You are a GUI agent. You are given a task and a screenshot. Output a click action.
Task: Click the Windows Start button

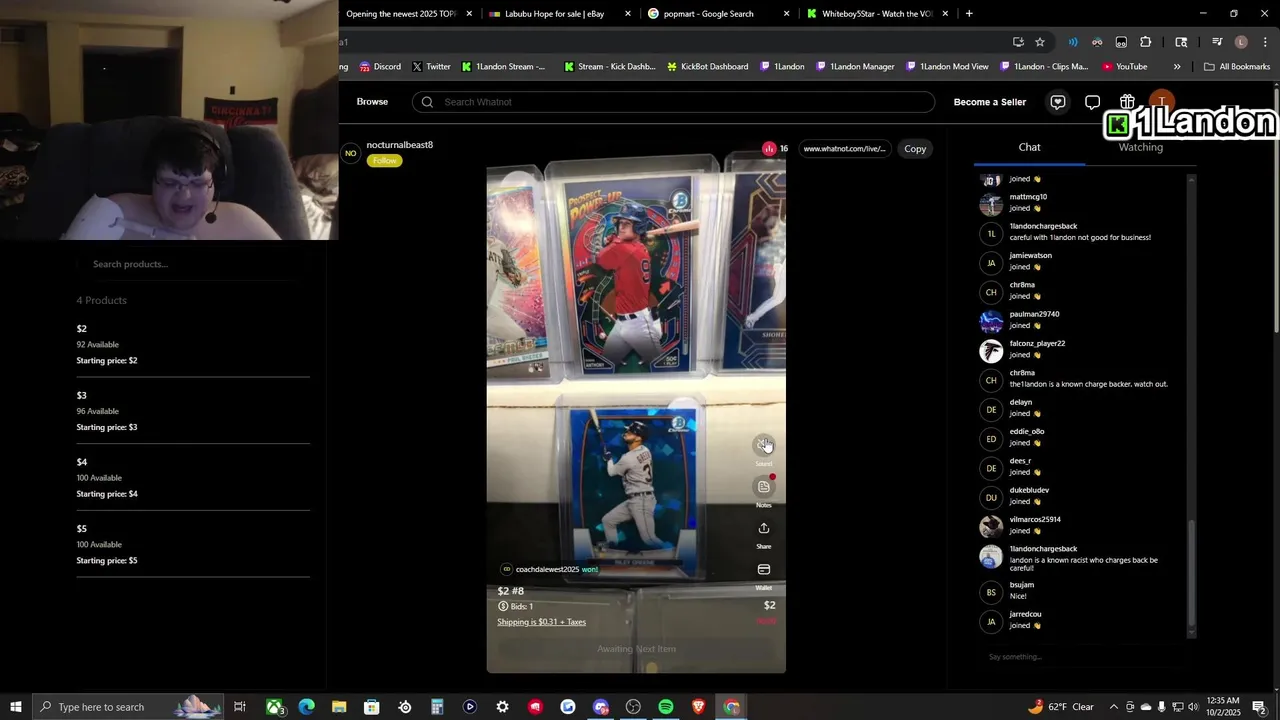point(16,707)
